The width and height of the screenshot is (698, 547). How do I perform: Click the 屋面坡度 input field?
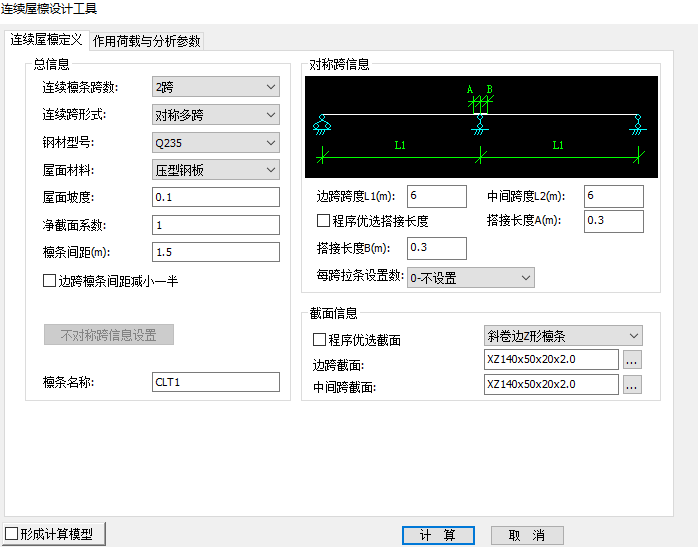pyautogui.click(x=216, y=197)
